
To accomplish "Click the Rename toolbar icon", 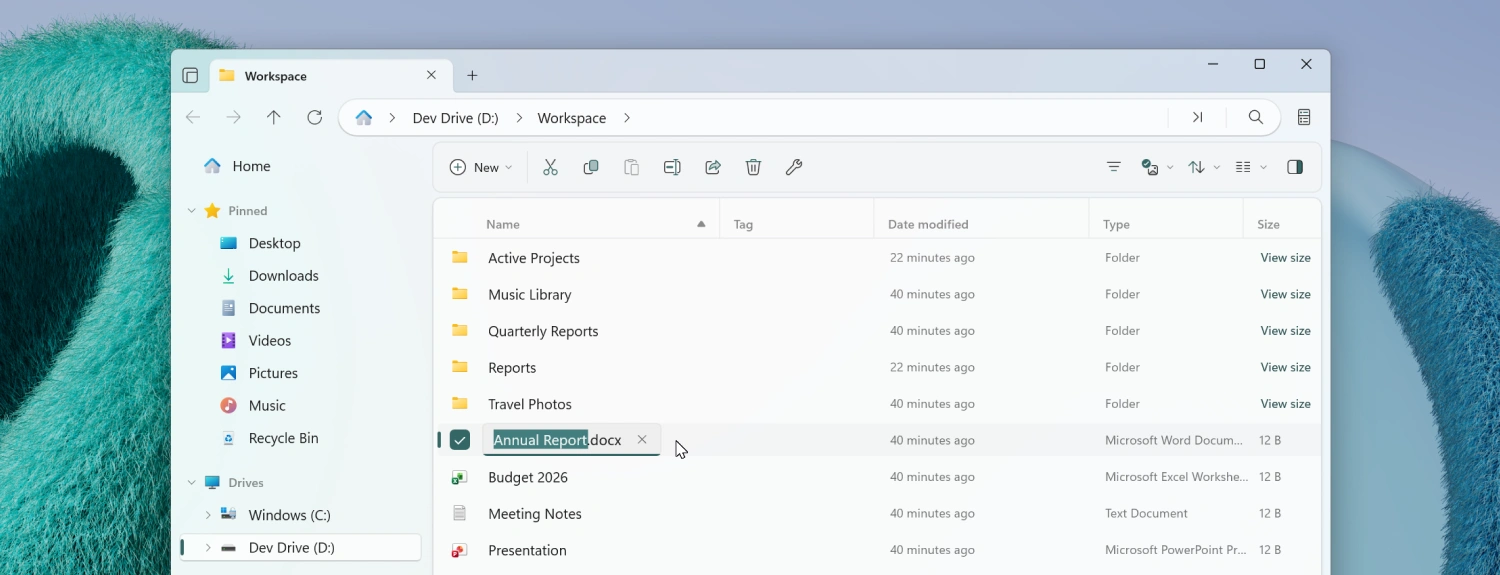I will [672, 167].
